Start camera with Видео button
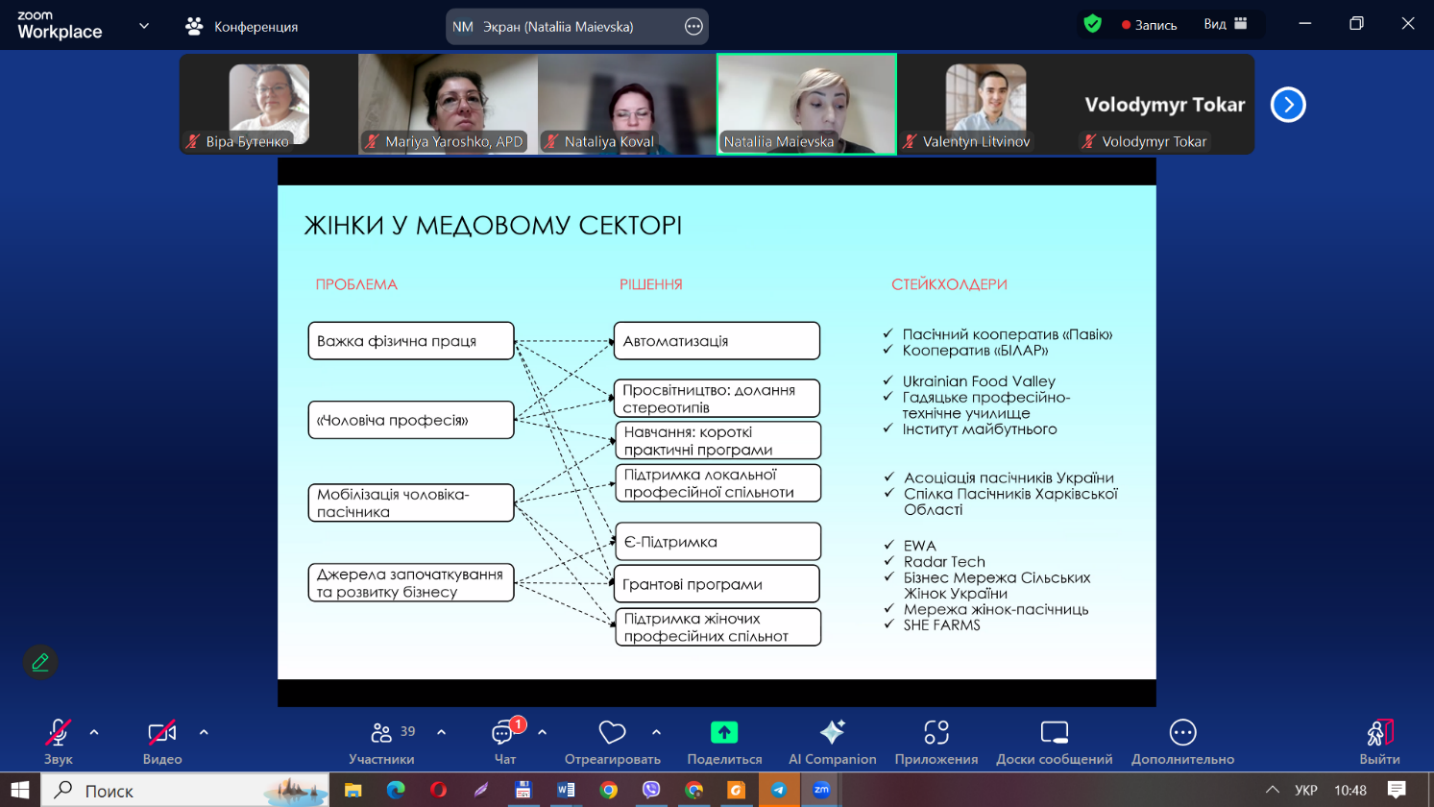Screen dimensions: 1434x807 tap(162, 741)
